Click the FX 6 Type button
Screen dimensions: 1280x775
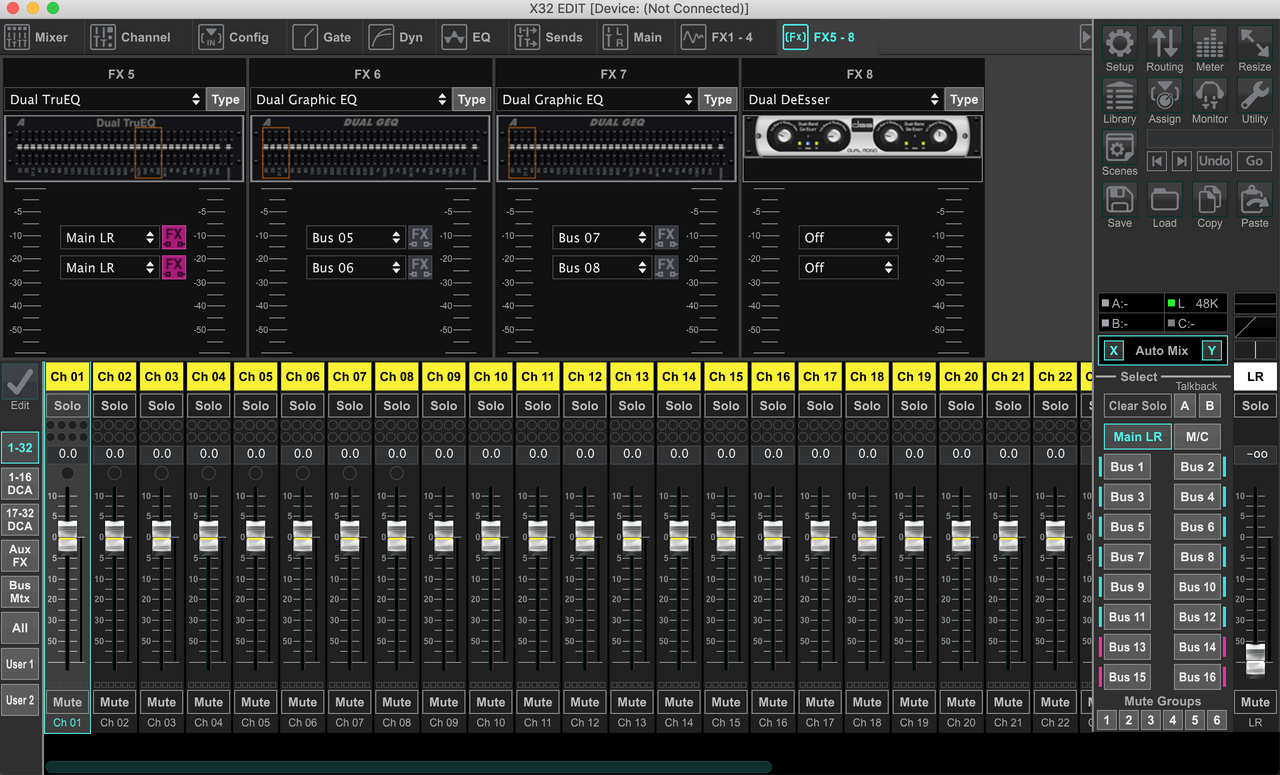[472, 99]
